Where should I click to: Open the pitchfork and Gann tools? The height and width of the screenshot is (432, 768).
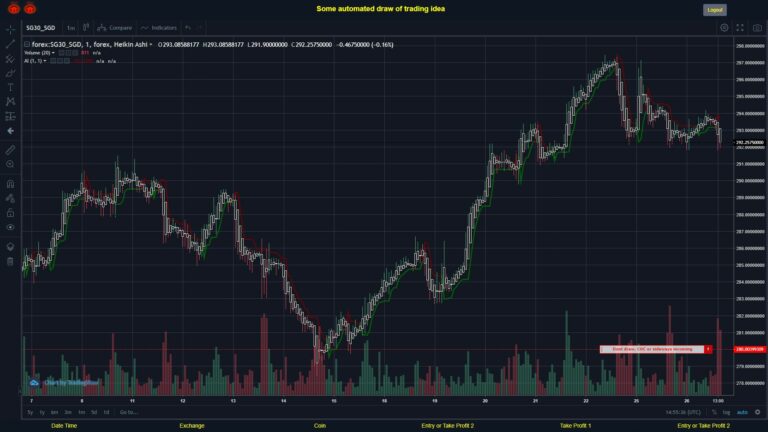tap(10, 59)
